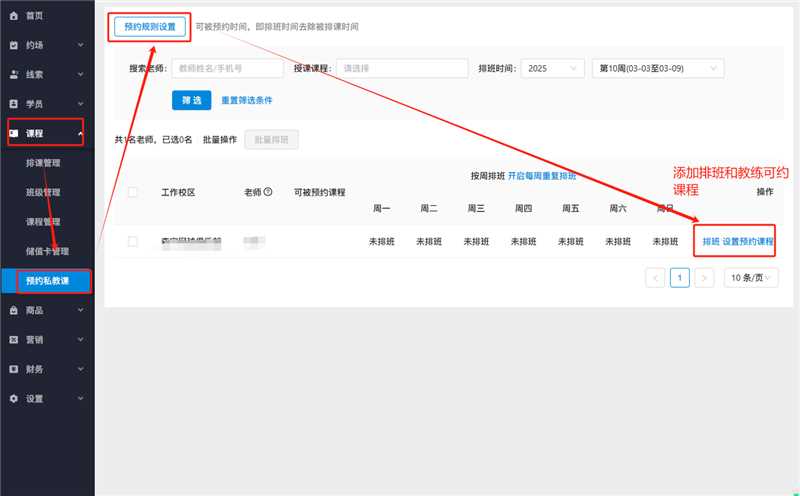The width and height of the screenshot is (800, 496).
Task: Expand the 商品 menu chevron
Action: point(81,310)
